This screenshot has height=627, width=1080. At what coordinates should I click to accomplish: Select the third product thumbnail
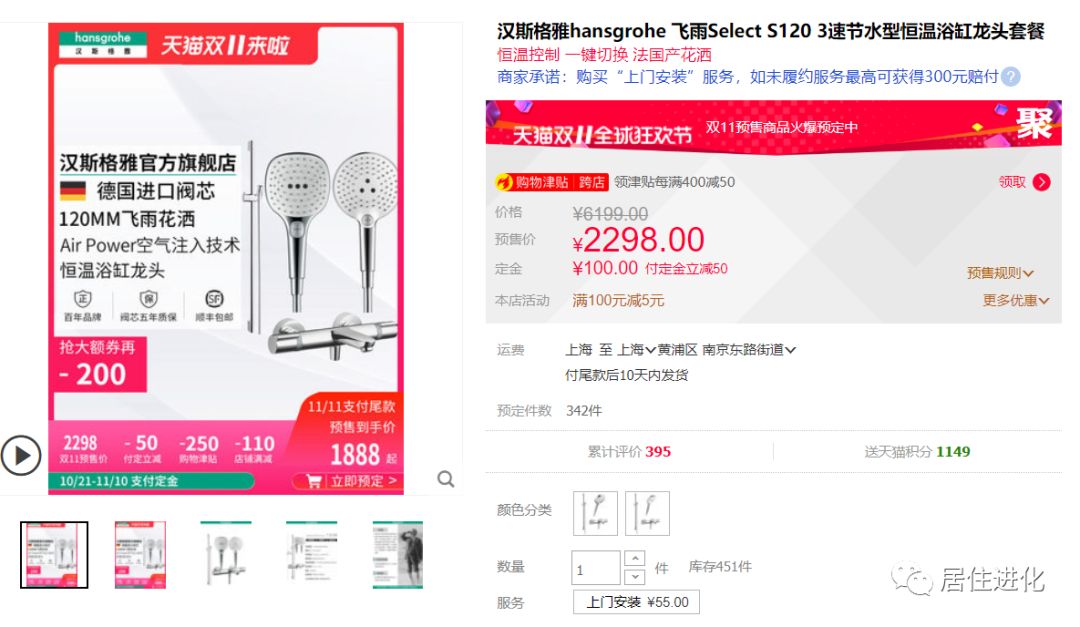point(226,555)
